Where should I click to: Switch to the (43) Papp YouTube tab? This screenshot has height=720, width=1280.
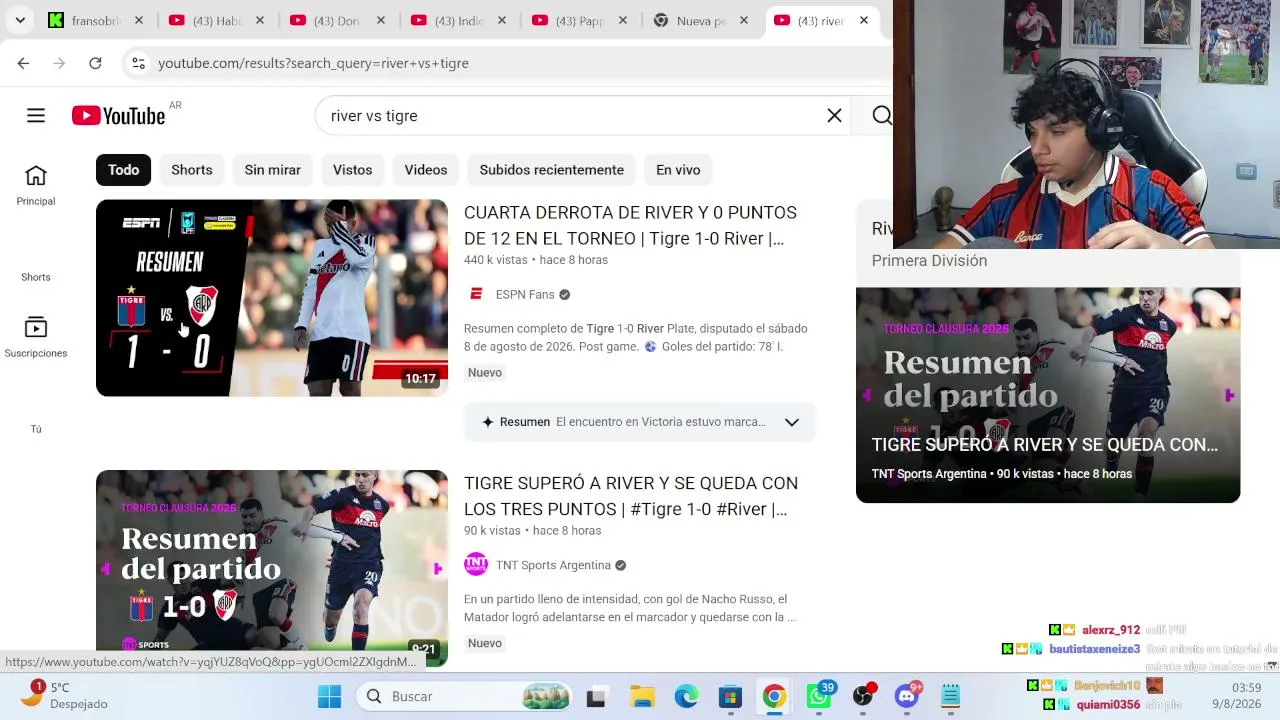coord(568,20)
